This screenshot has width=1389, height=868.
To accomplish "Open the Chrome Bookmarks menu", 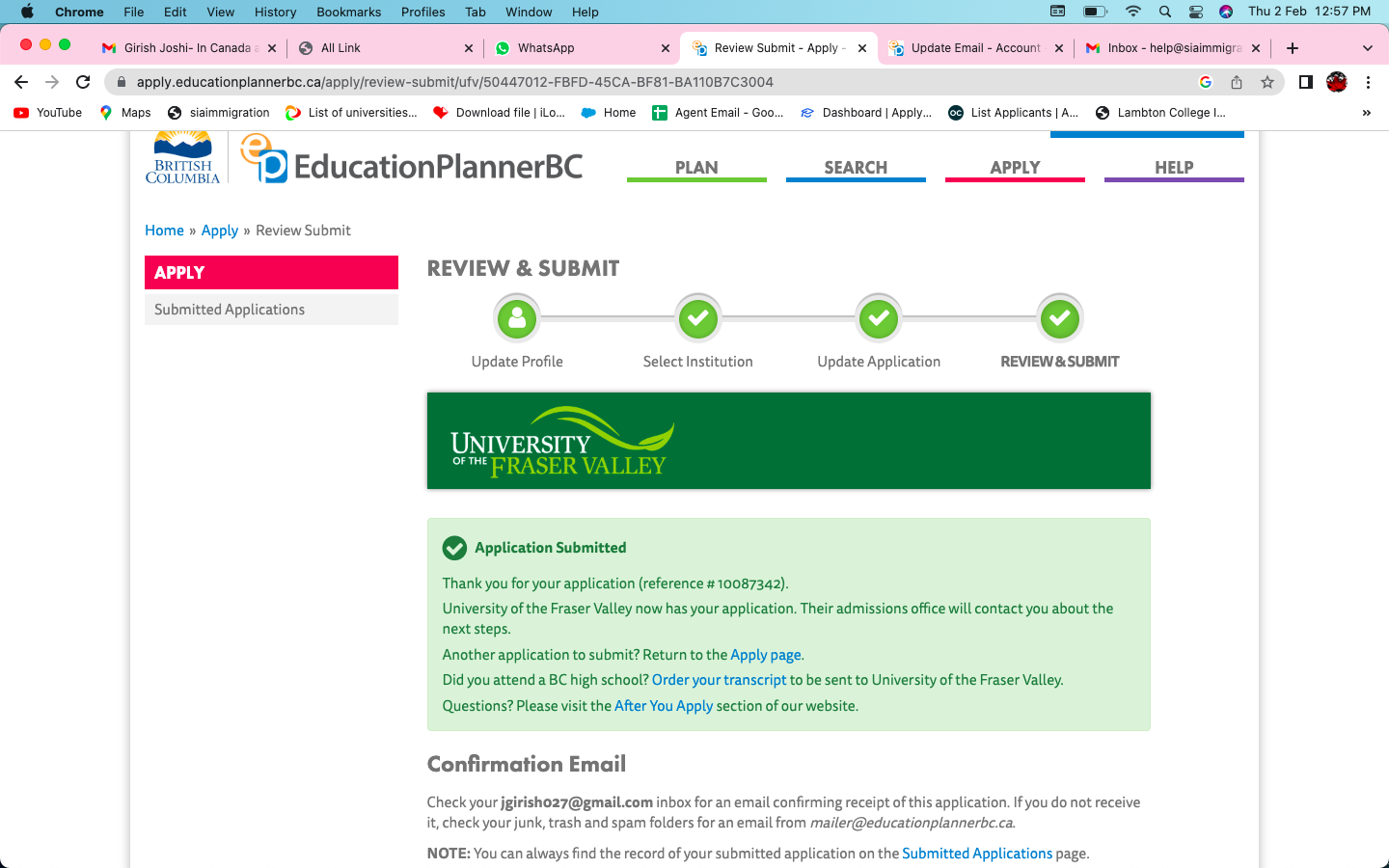I will pos(348,12).
